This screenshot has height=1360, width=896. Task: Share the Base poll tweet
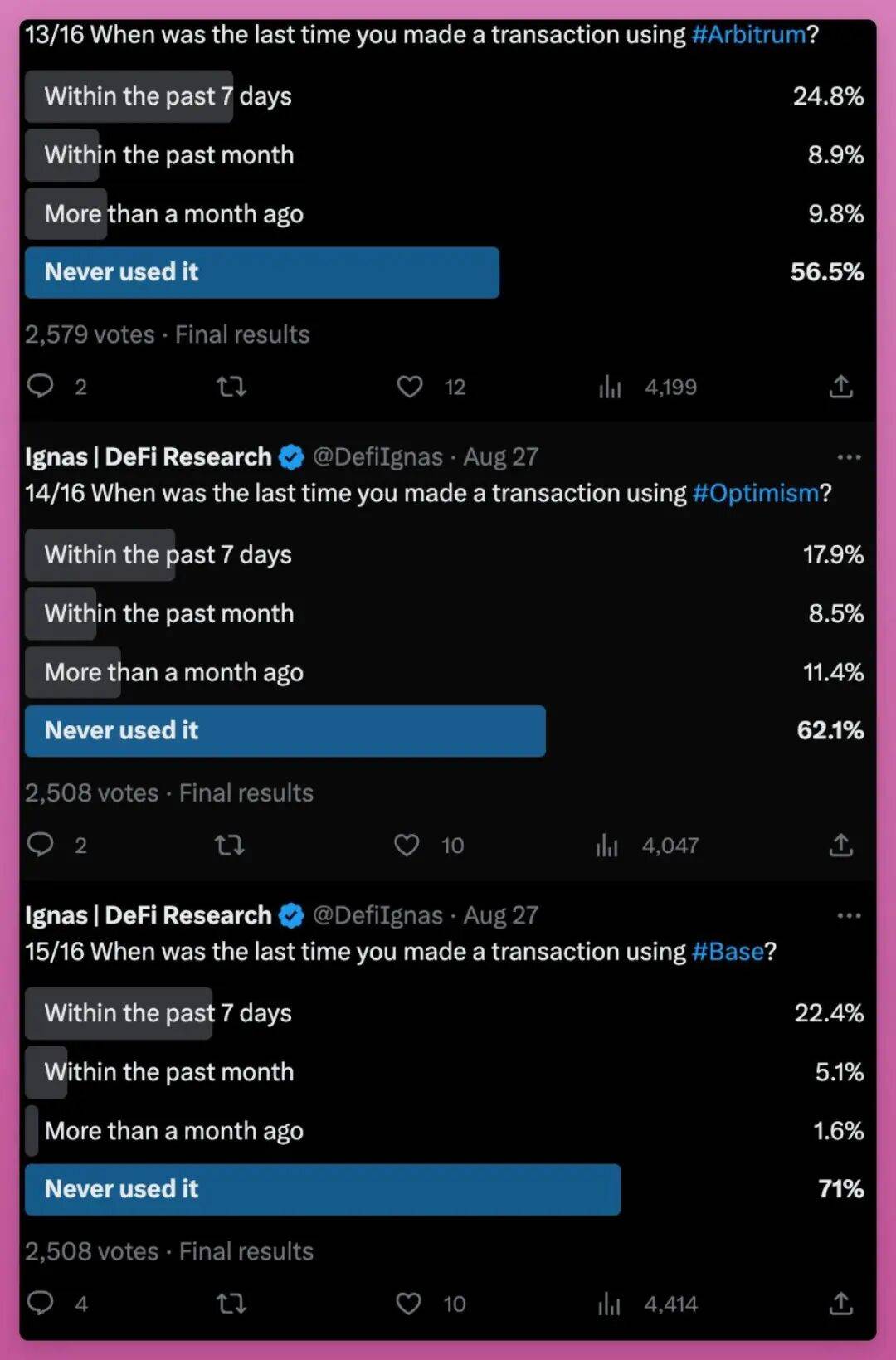pos(840,1304)
